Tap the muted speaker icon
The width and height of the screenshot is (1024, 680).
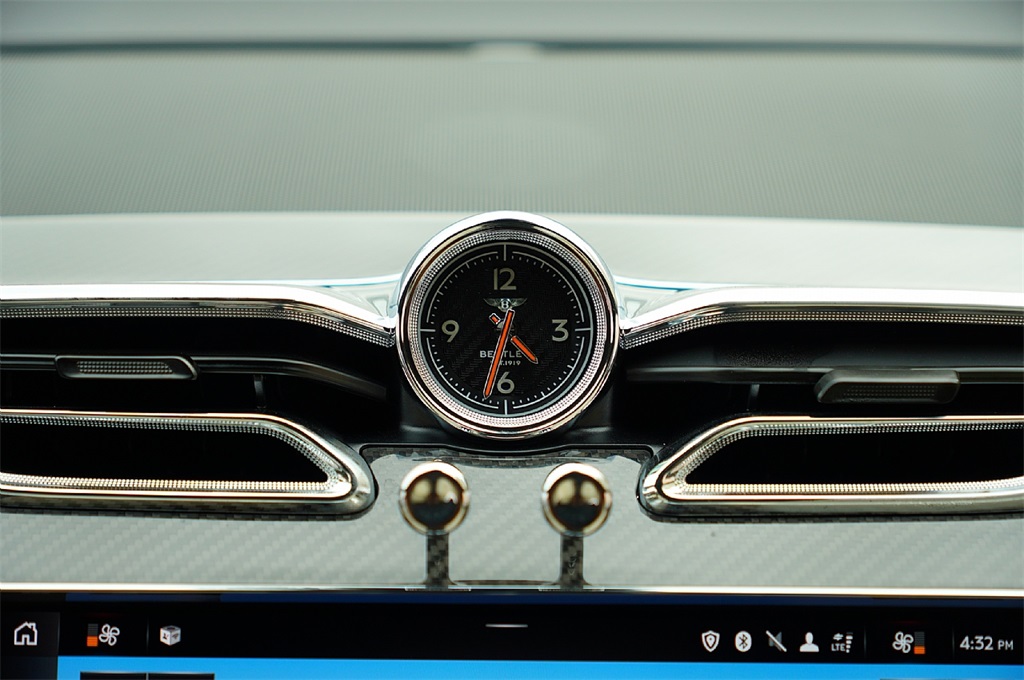click(x=776, y=641)
